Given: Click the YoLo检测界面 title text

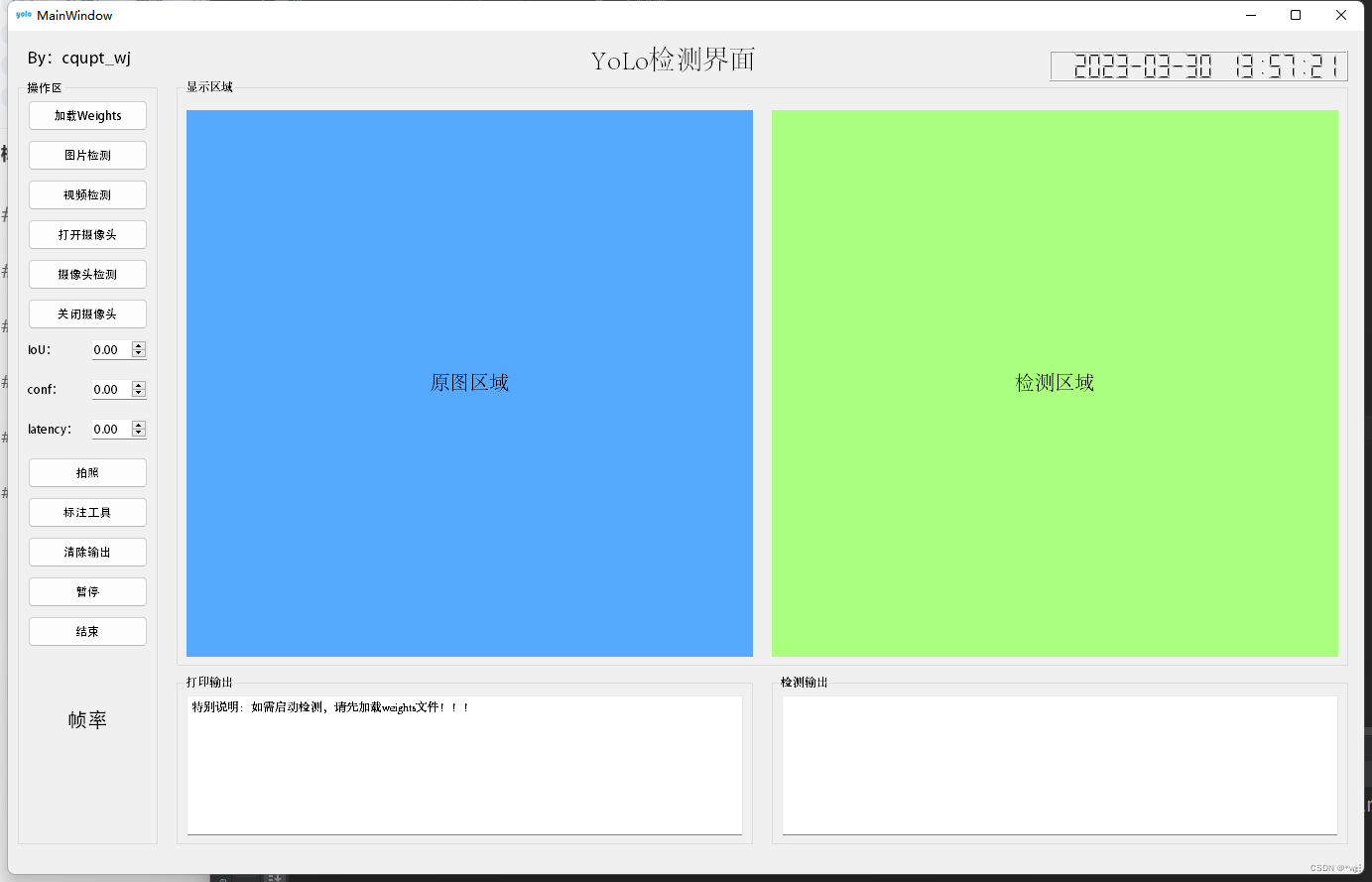Looking at the screenshot, I should (x=674, y=61).
